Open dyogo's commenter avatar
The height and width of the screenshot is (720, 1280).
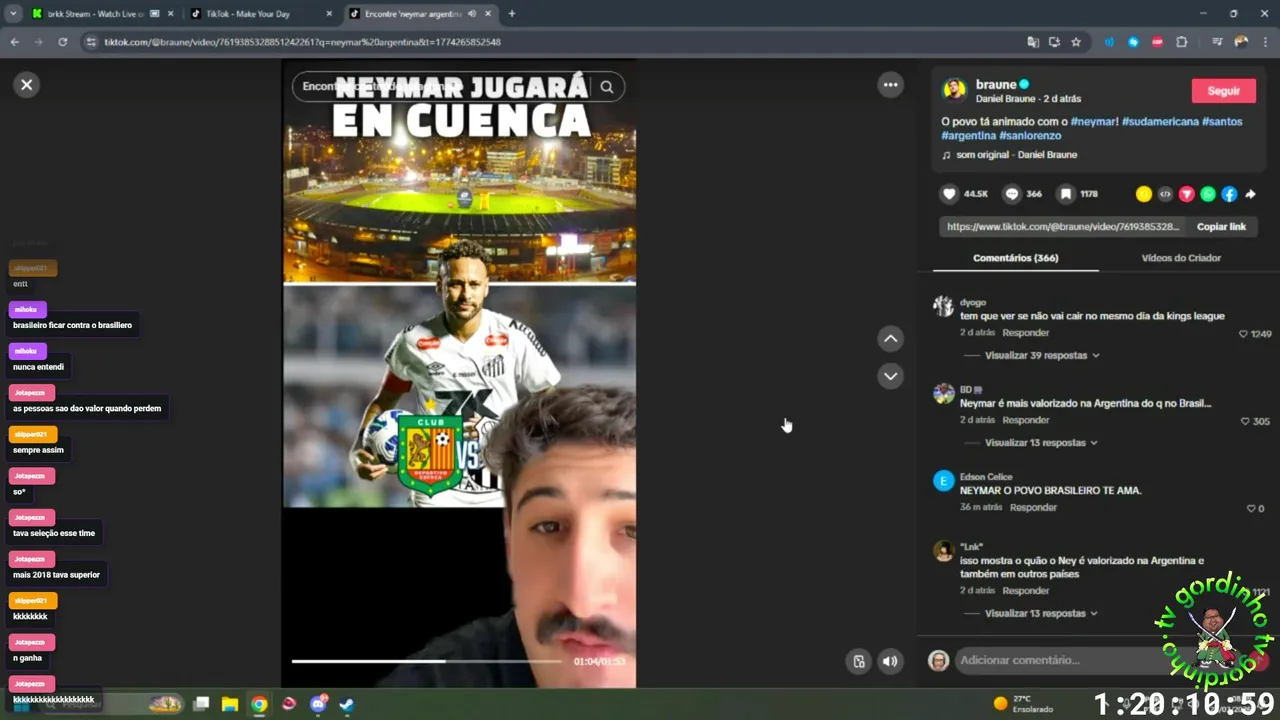(943, 306)
